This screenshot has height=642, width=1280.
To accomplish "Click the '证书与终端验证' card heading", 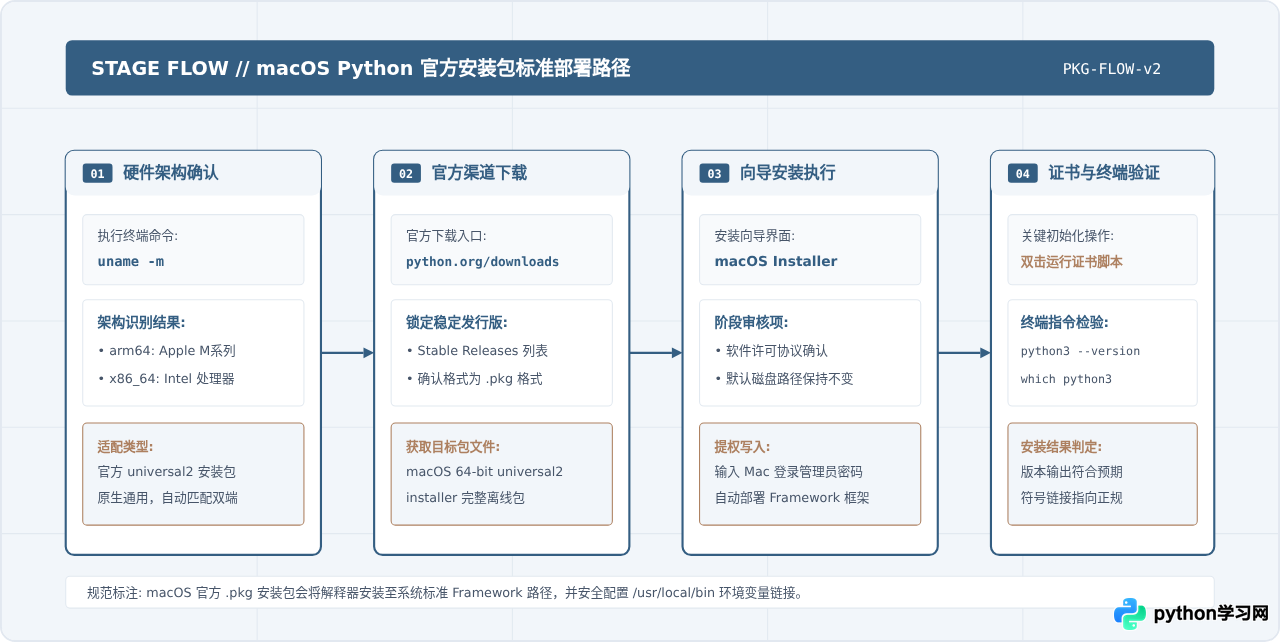I will coord(1104,173).
